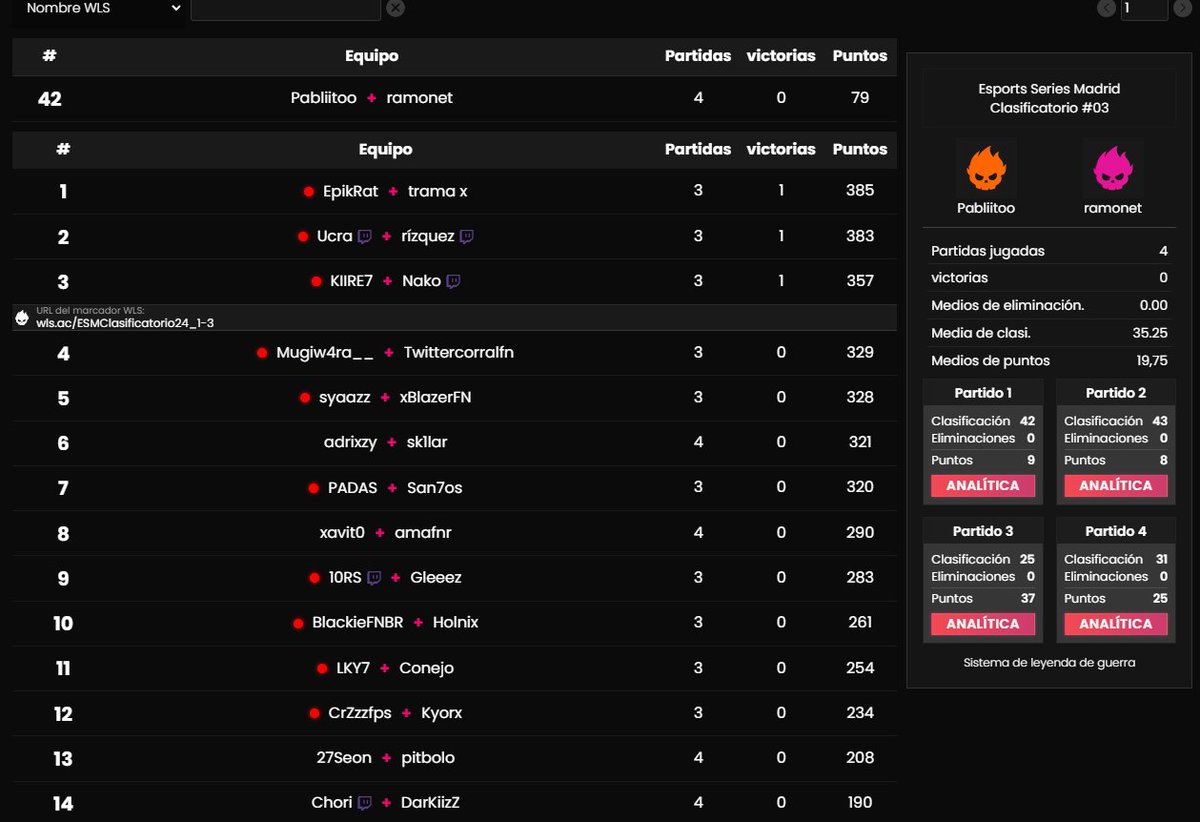
Task: Select player name San7os
Action: point(435,488)
